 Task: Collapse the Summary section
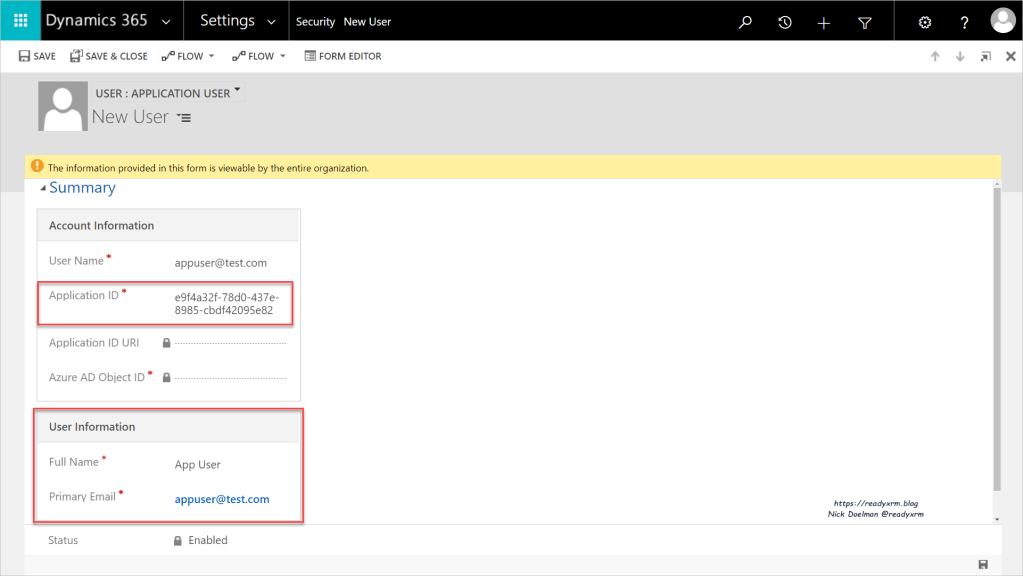[43, 188]
